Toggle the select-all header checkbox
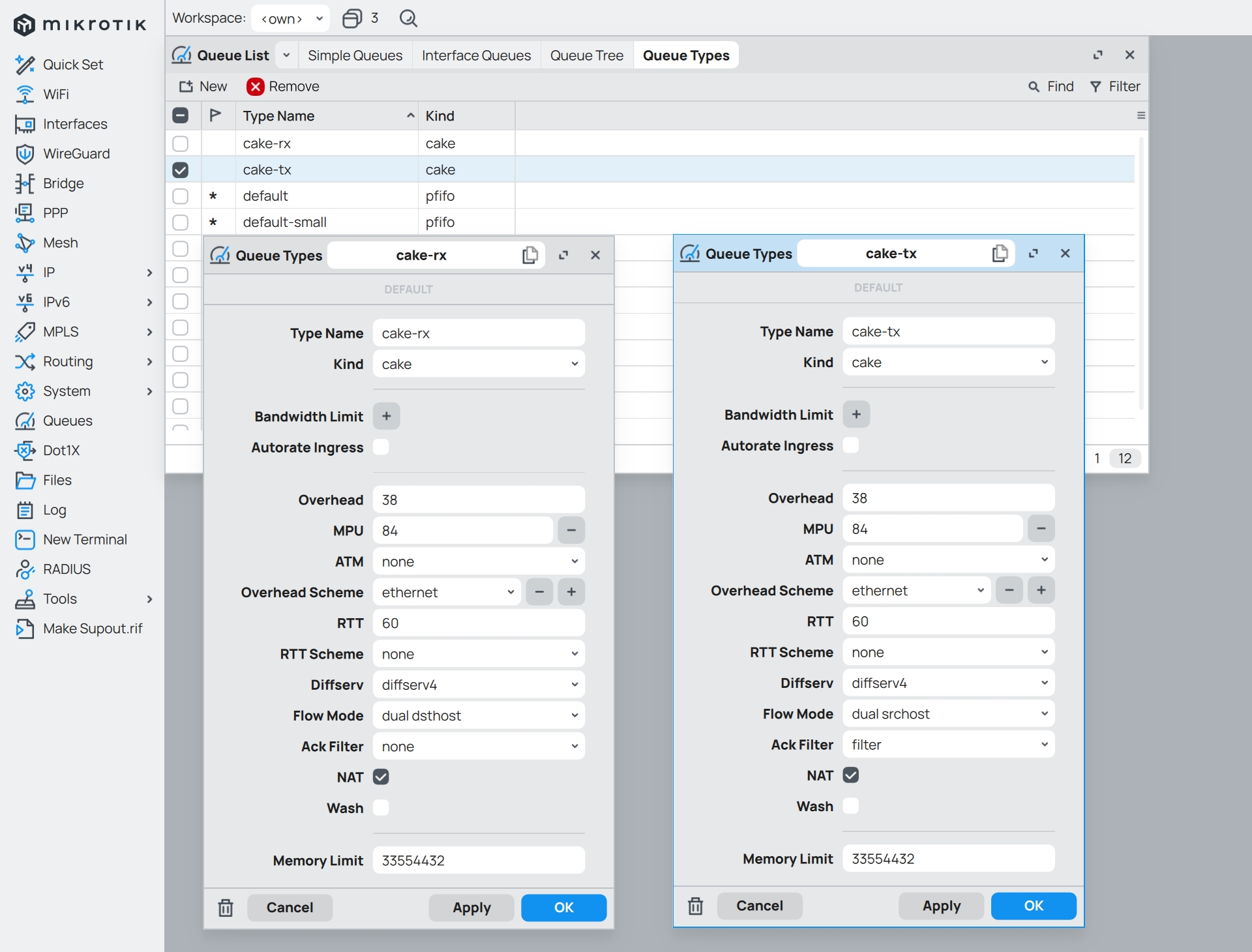 click(181, 115)
